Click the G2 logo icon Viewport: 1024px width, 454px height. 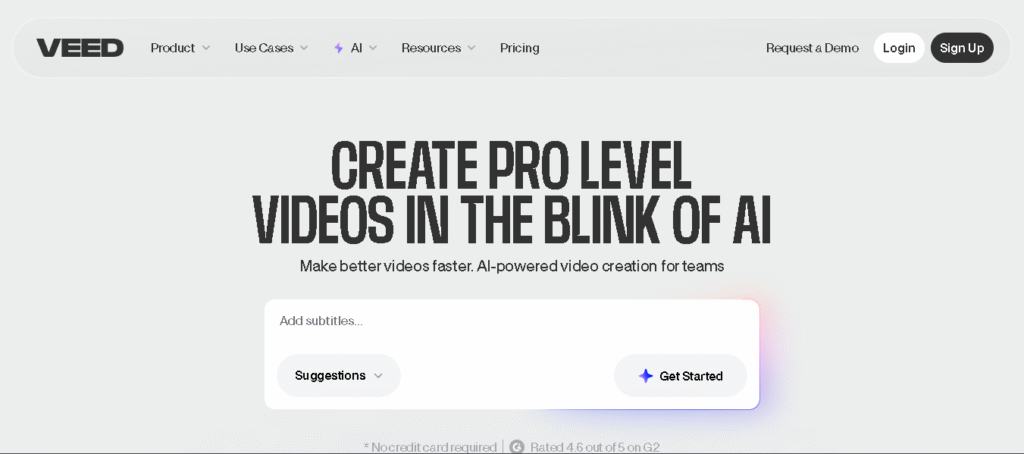point(517,447)
